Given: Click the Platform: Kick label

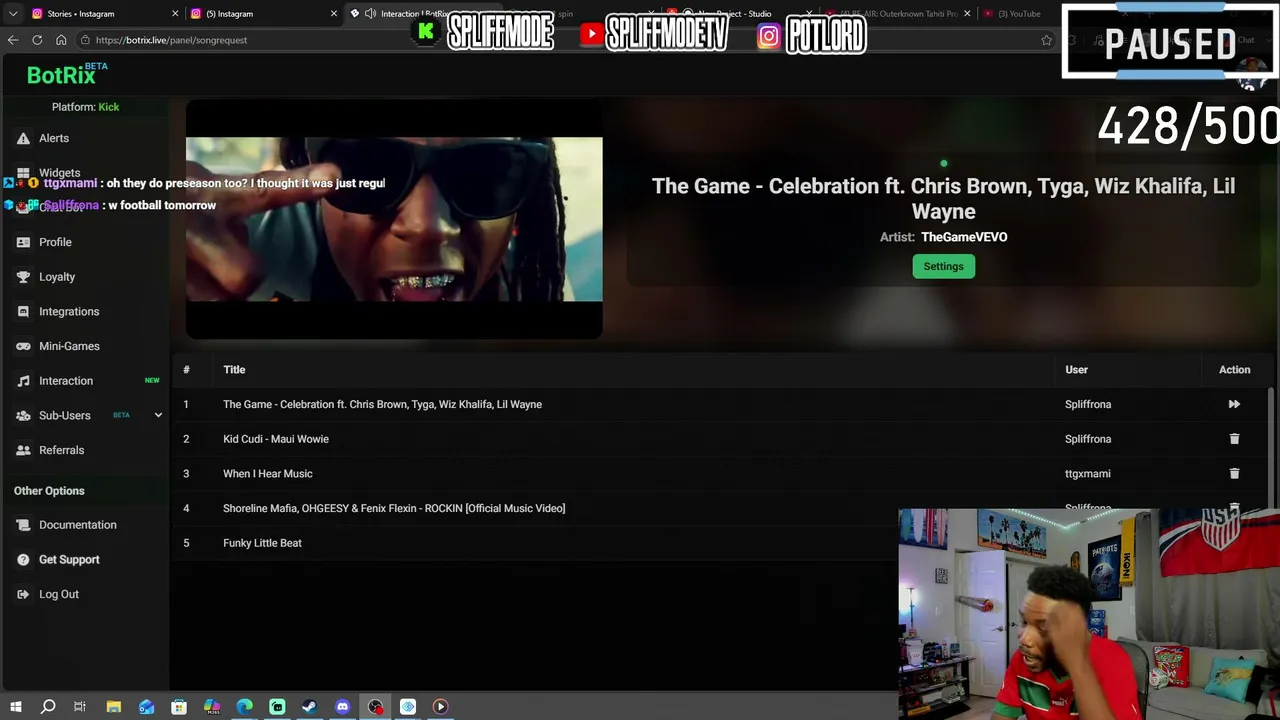Looking at the screenshot, I should pyautogui.click(x=85, y=107).
